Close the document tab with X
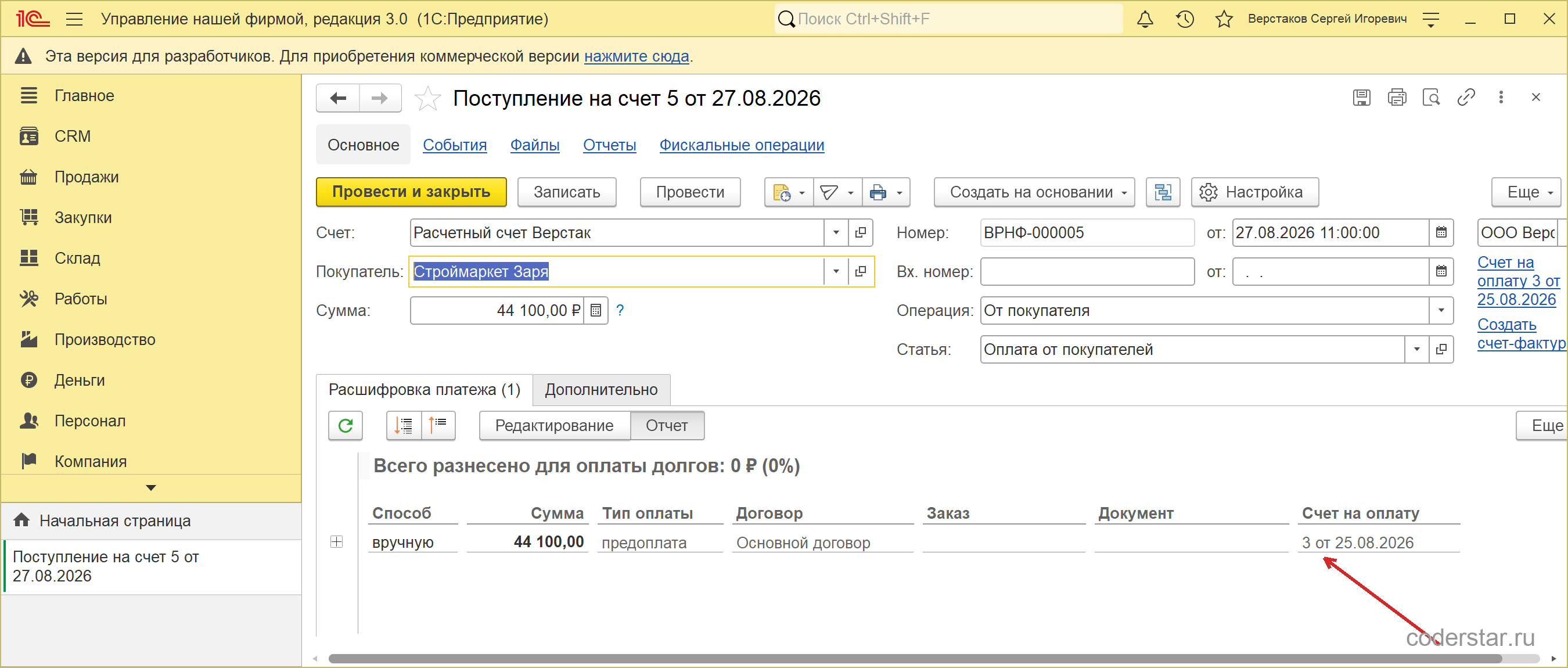The image size is (1568, 668). click(x=1535, y=98)
